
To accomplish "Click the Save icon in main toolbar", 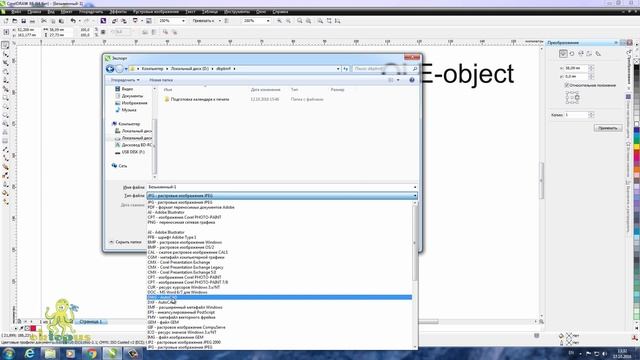I will (x=23, y=21).
